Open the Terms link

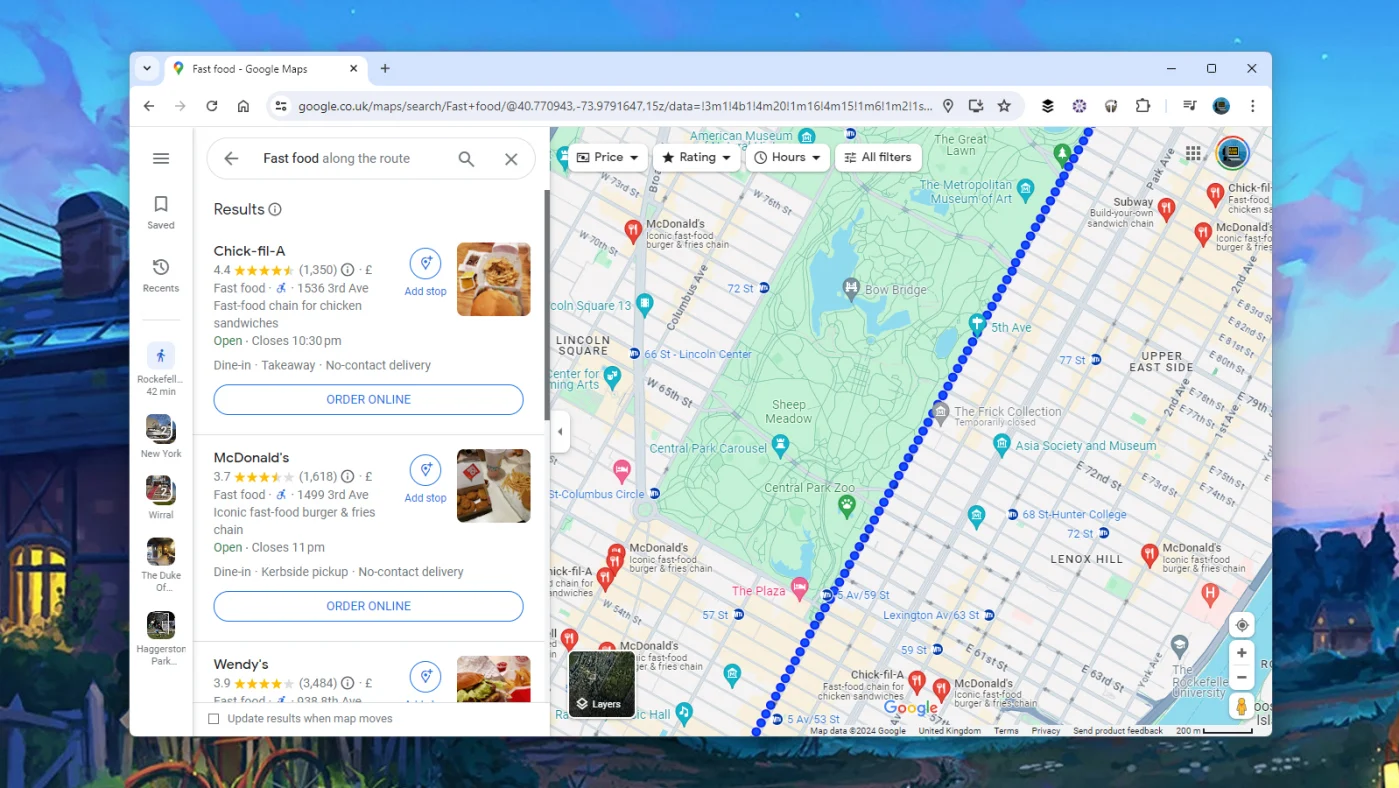(x=1006, y=731)
